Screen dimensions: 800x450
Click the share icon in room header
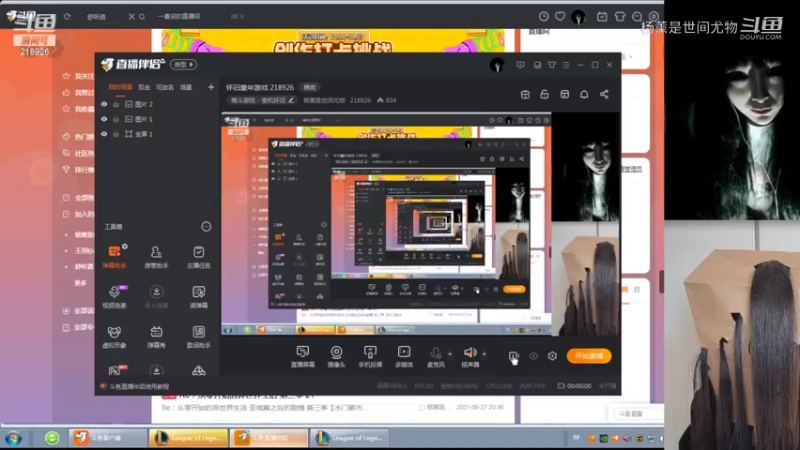[x=604, y=94]
